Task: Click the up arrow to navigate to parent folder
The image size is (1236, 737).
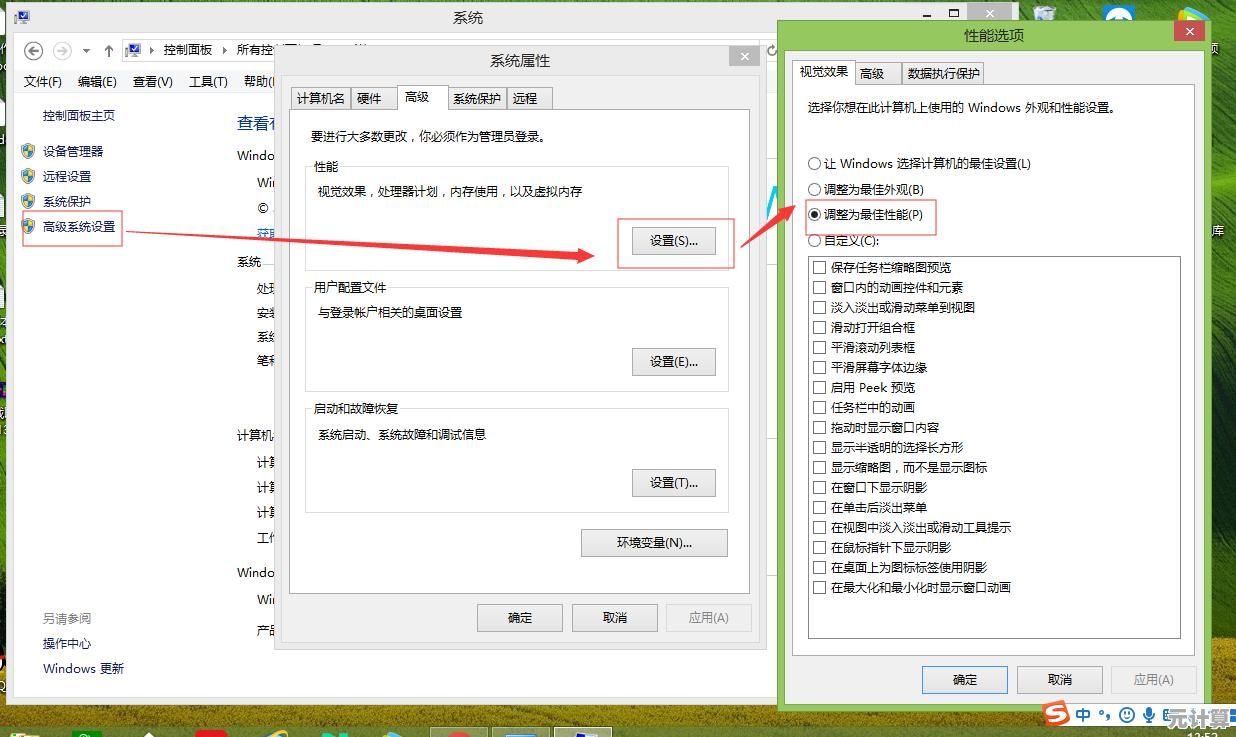Action: 109,50
